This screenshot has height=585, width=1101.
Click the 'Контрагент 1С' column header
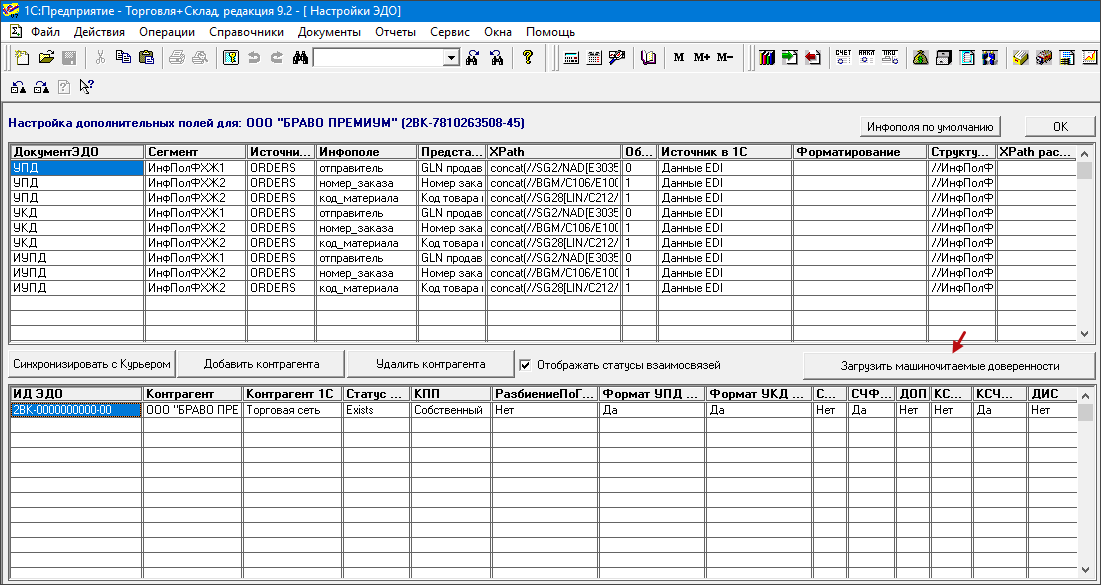click(x=292, y=394)
